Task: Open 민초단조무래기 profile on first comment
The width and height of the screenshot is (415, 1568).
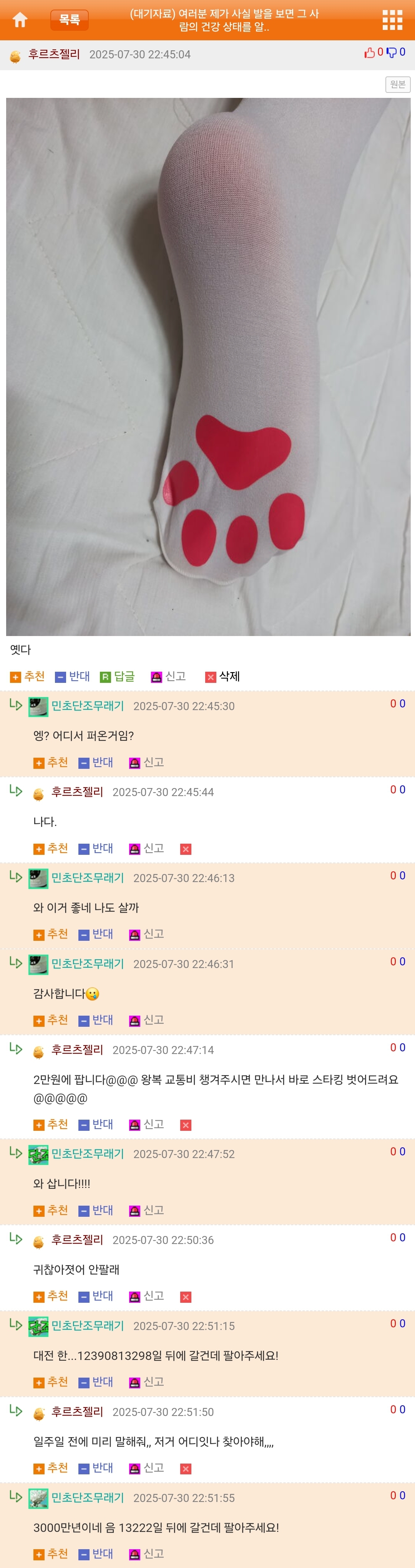Action: (x=87, y=706)
